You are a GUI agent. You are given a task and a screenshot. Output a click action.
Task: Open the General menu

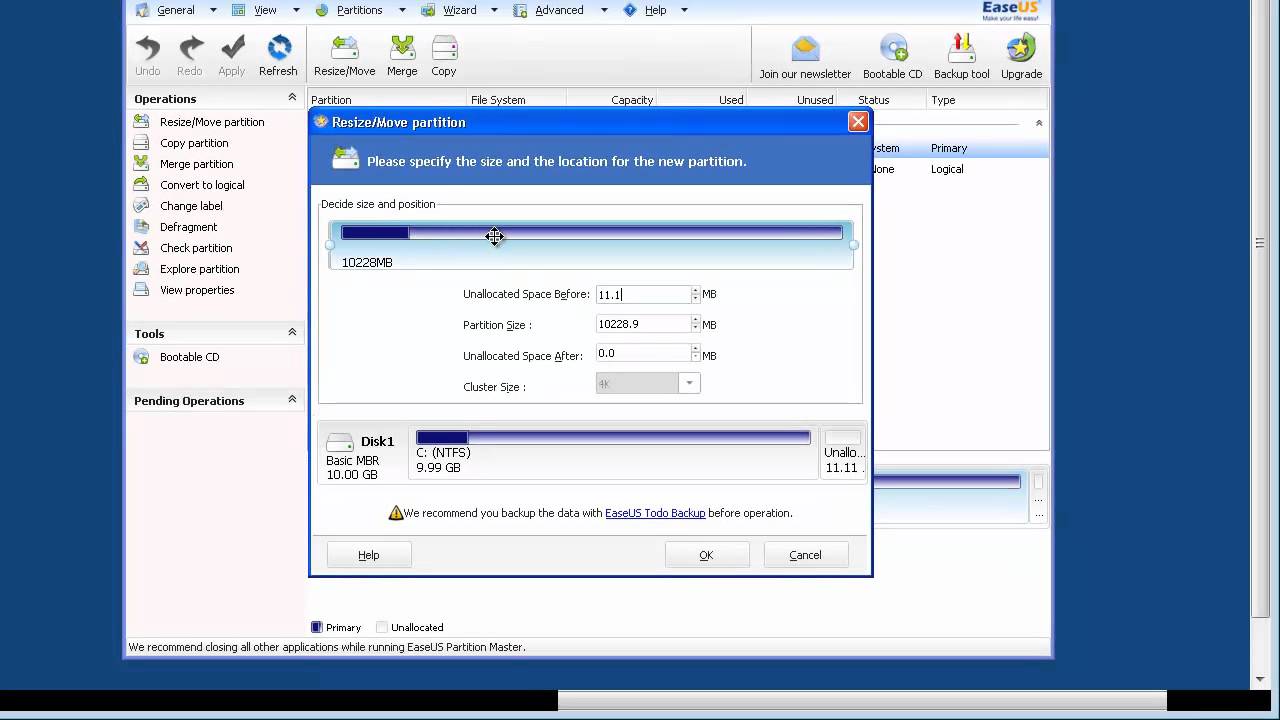click(x=176, y=10)
